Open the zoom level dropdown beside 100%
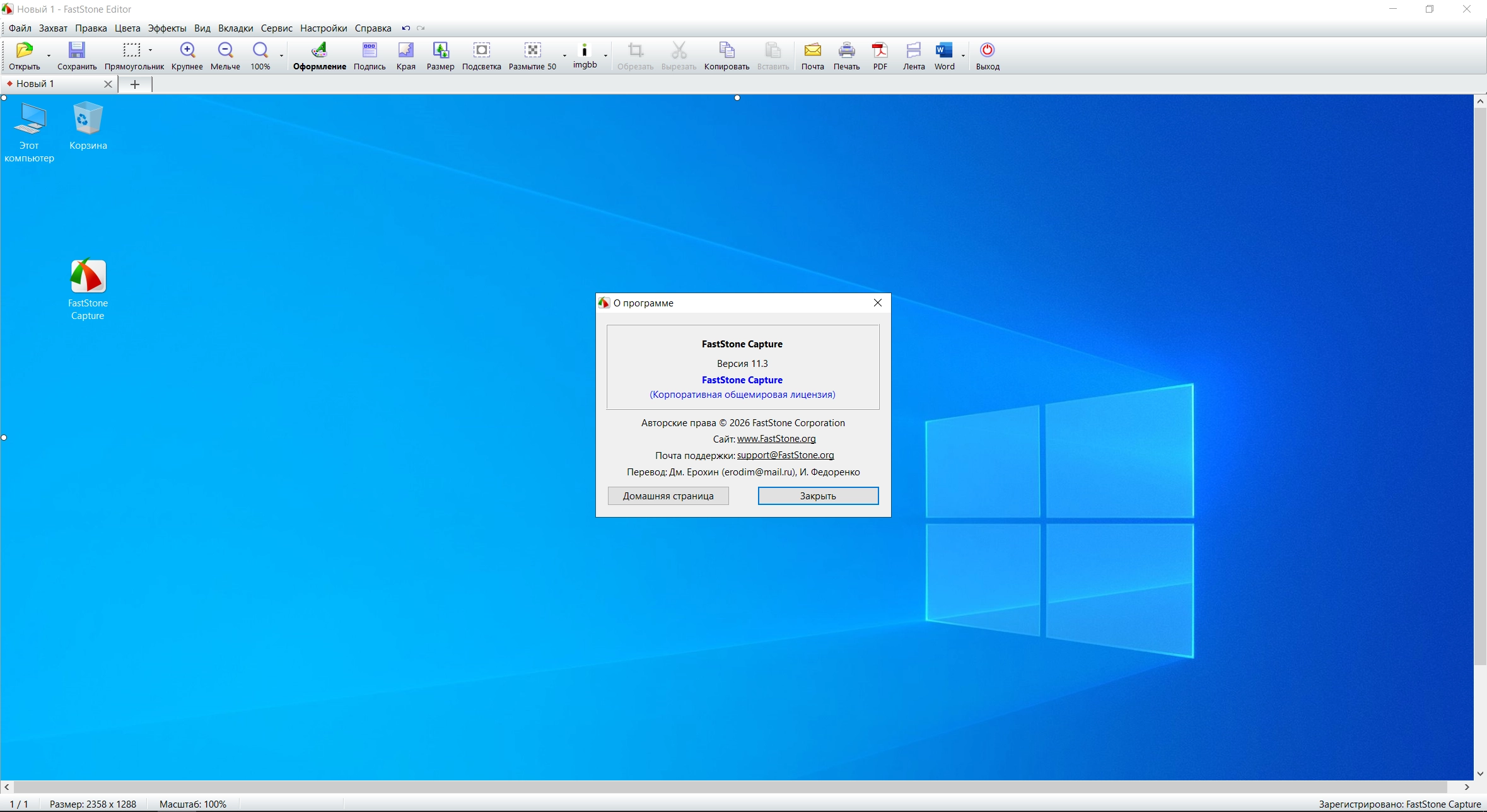 click(x=281, y=55)
